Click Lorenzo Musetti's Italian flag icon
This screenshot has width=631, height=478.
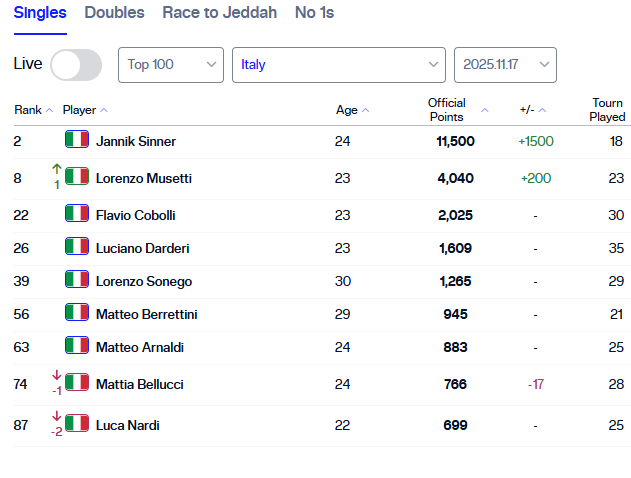point(77,178)
